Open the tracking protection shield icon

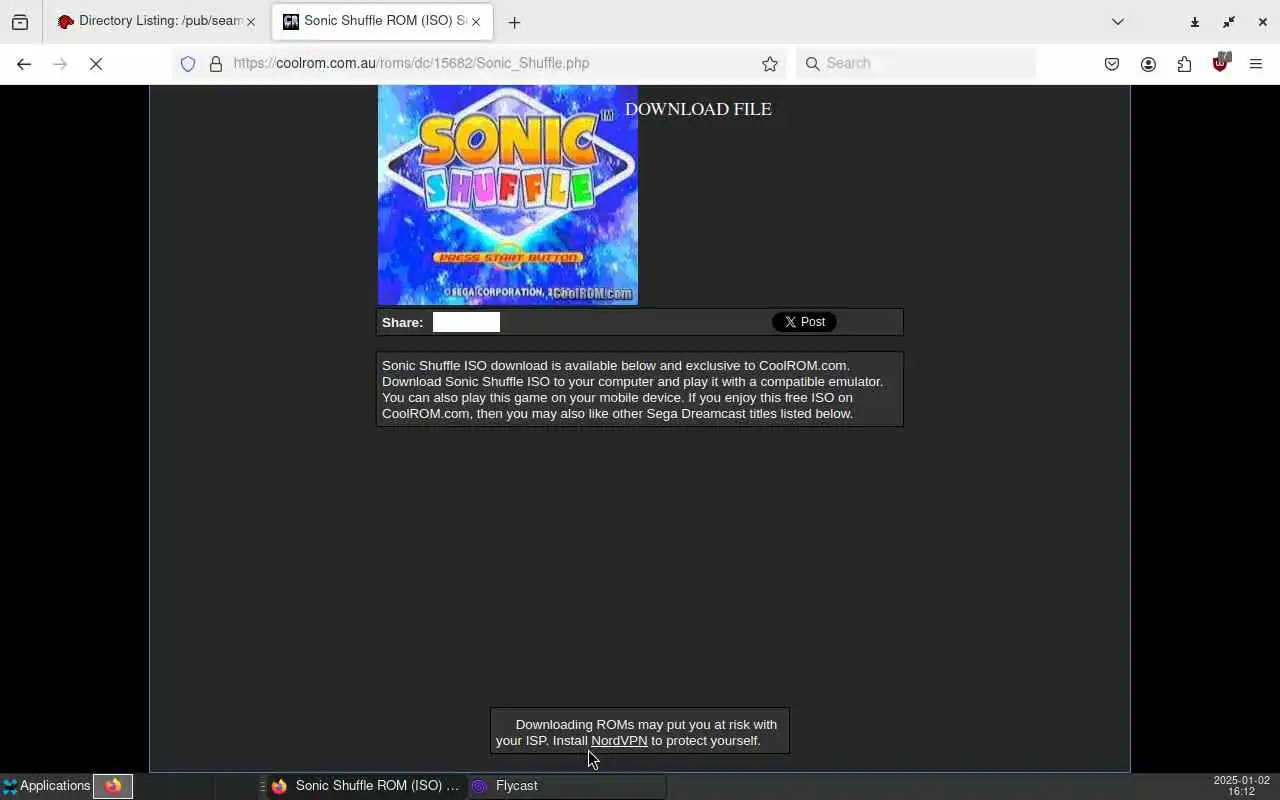[x=188, y=64]
